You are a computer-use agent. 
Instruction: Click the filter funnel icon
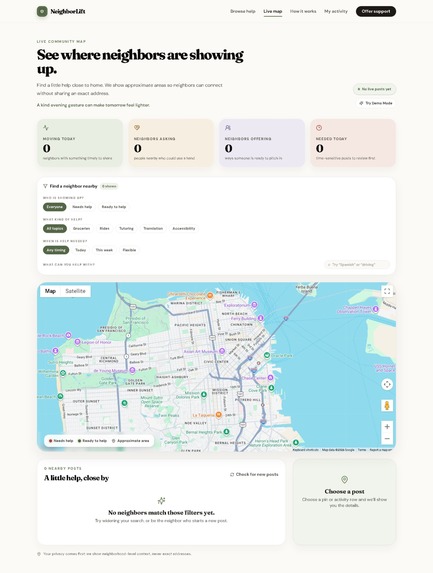point(45,186)
